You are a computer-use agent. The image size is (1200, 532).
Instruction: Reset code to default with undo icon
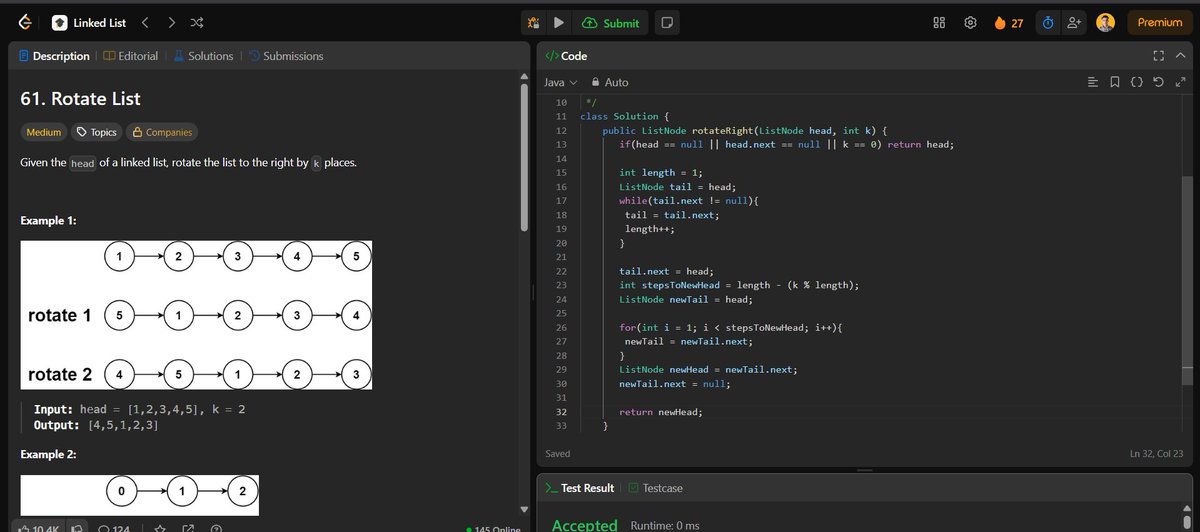[x=1159, y=82]
